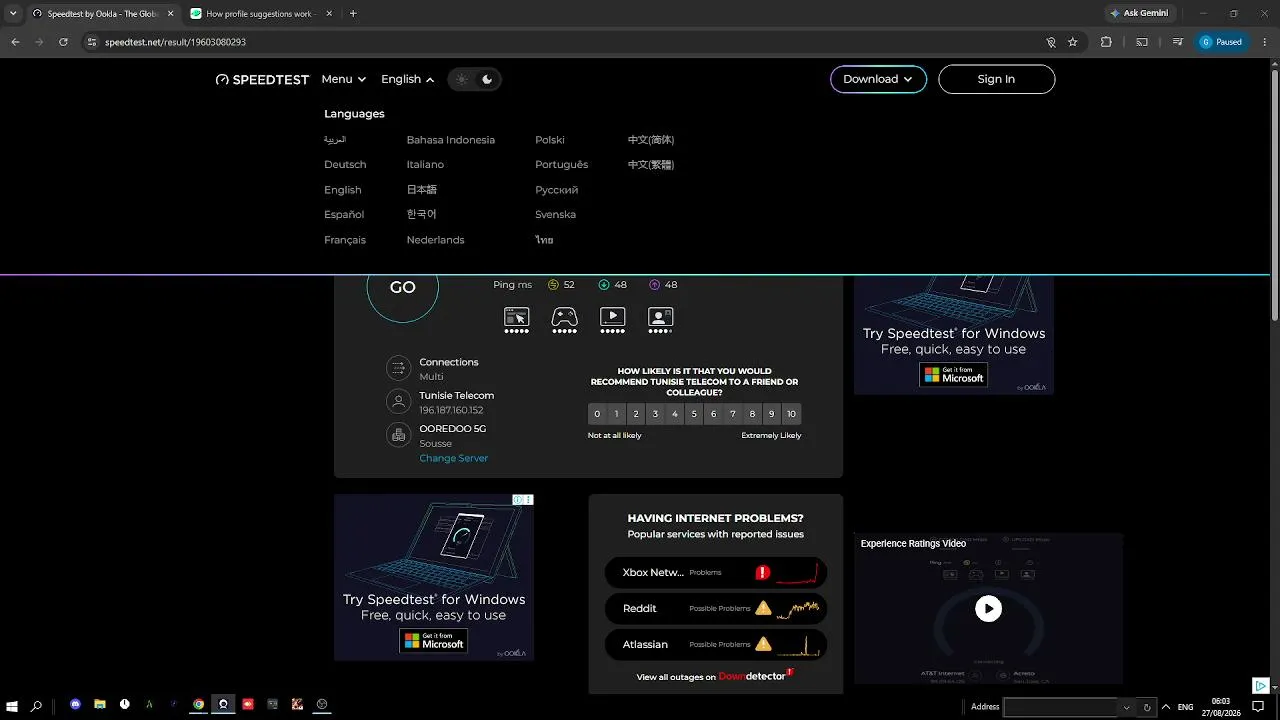1280x720 pixels.
Task: Open Windows taskbar search
Action: 36,706
